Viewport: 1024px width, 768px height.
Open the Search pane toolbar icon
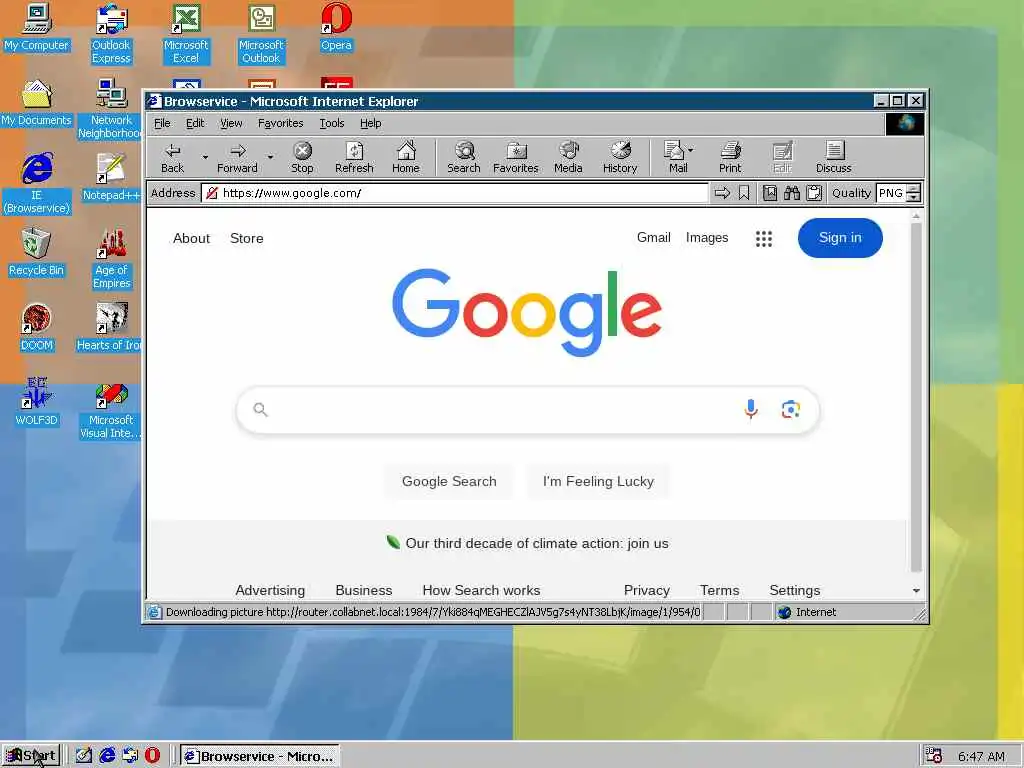pyautogui.click(x=464, y=158)
